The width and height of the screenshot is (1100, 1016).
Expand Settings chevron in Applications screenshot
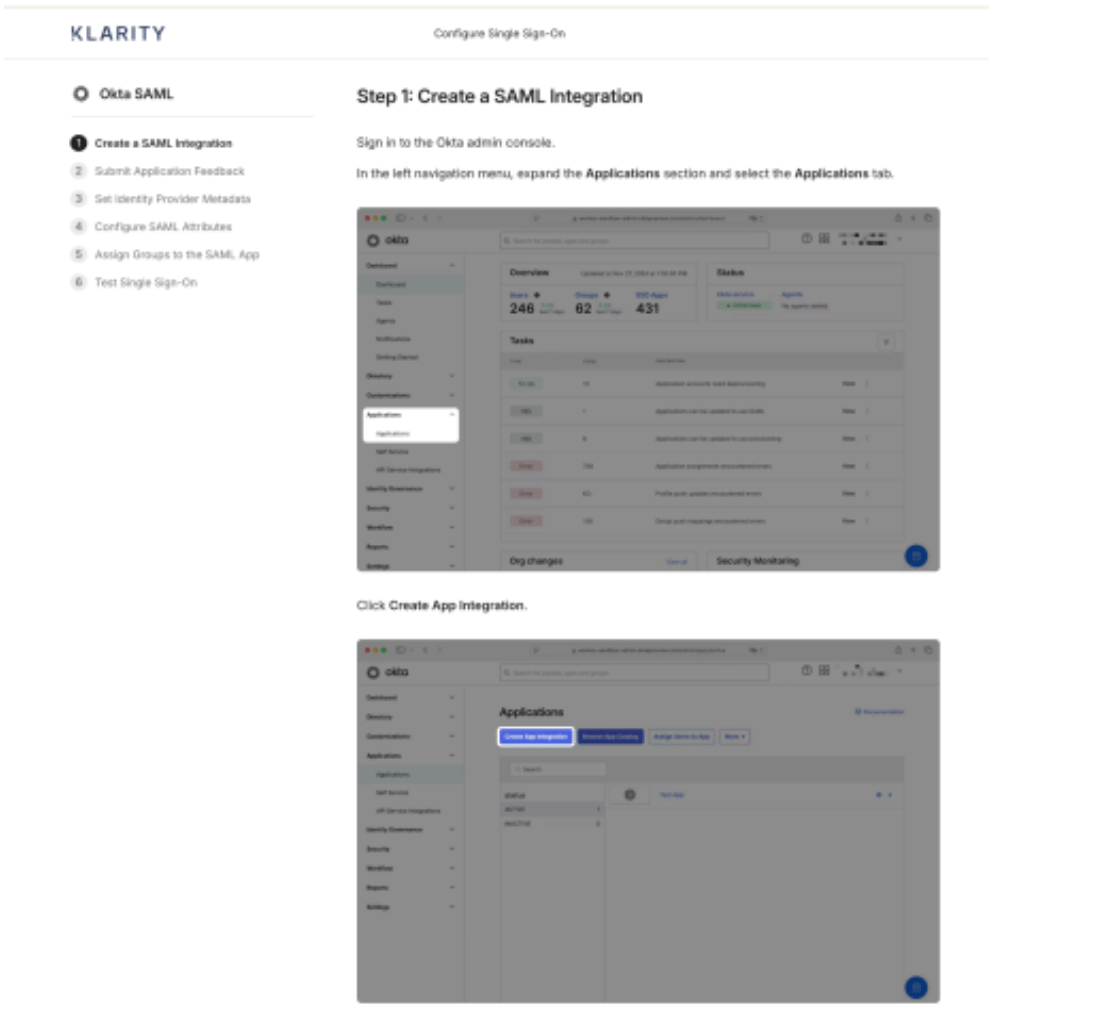(x=452, y=907)
